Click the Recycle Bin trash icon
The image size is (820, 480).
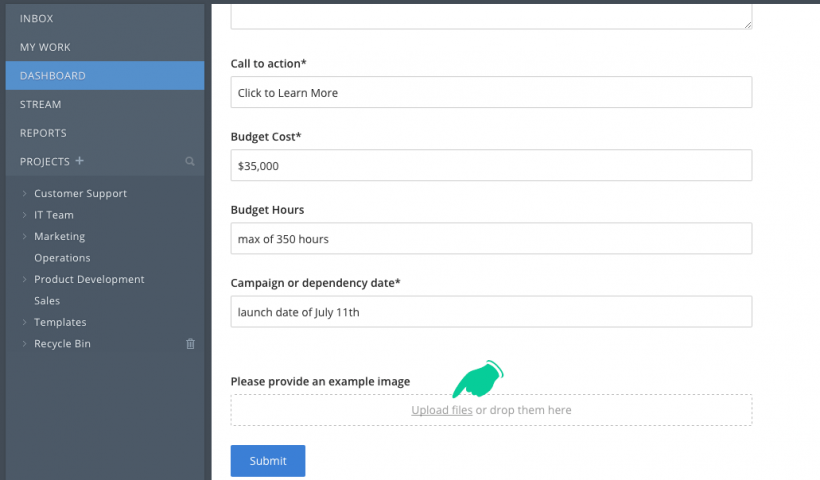[x=190, y=344]
